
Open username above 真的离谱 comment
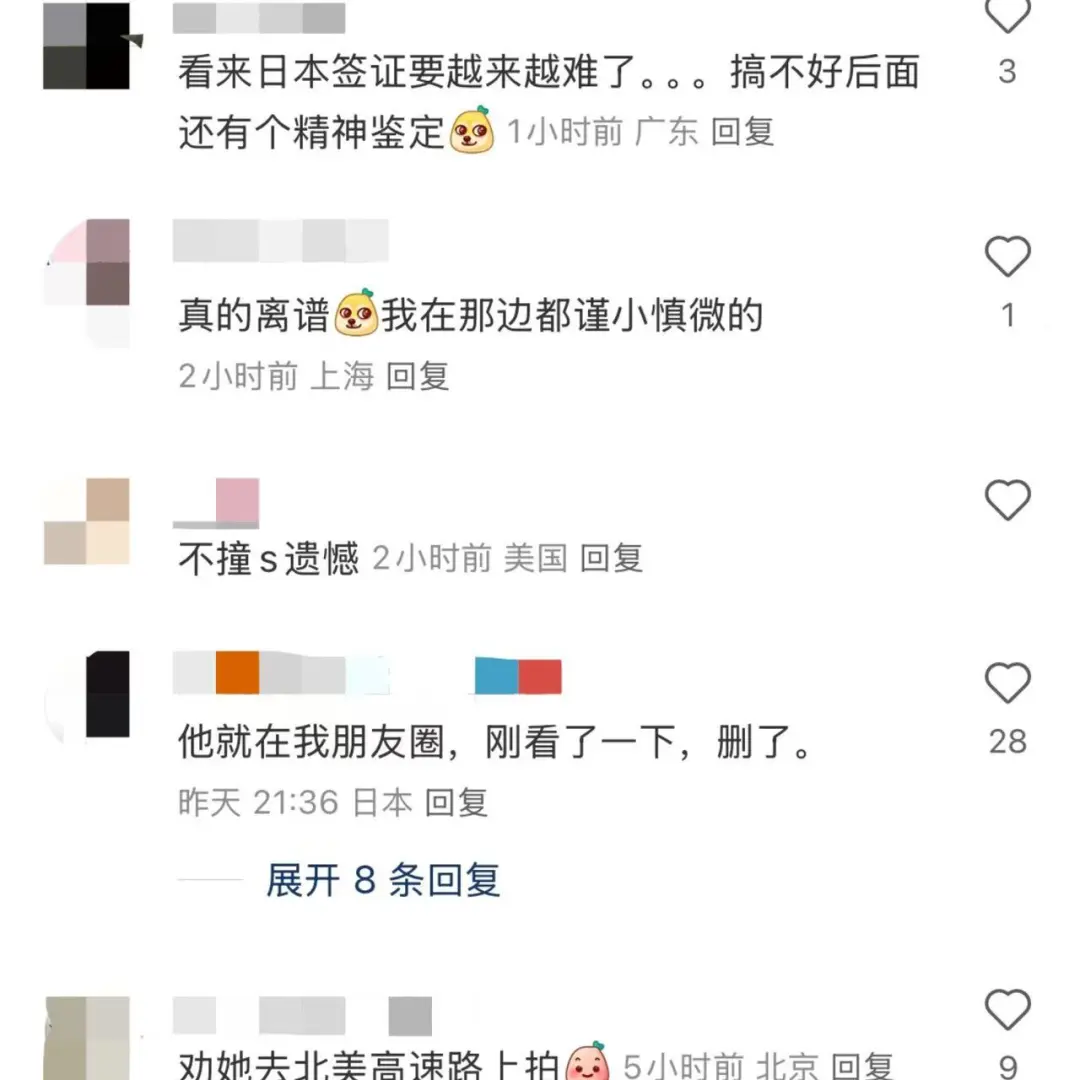(280, 240)
